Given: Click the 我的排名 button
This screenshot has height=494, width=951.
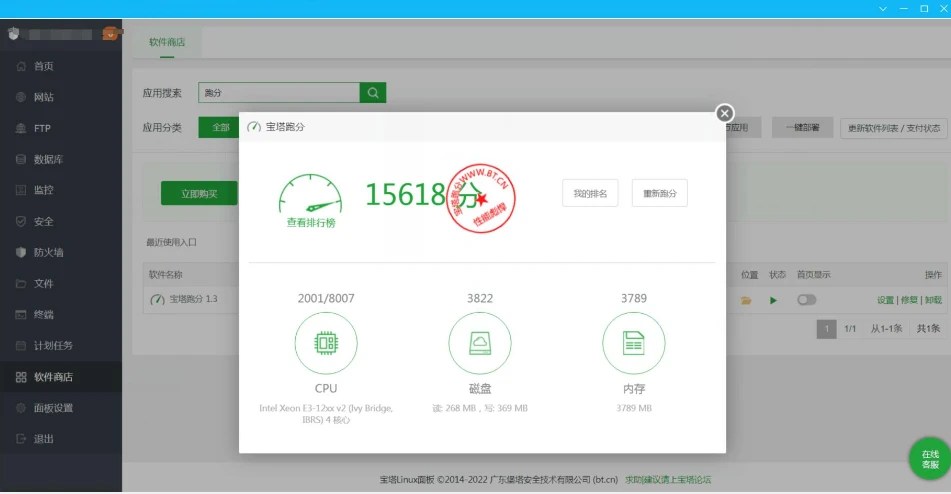Looking at the screenshot, I should click(x=590, y=193).
